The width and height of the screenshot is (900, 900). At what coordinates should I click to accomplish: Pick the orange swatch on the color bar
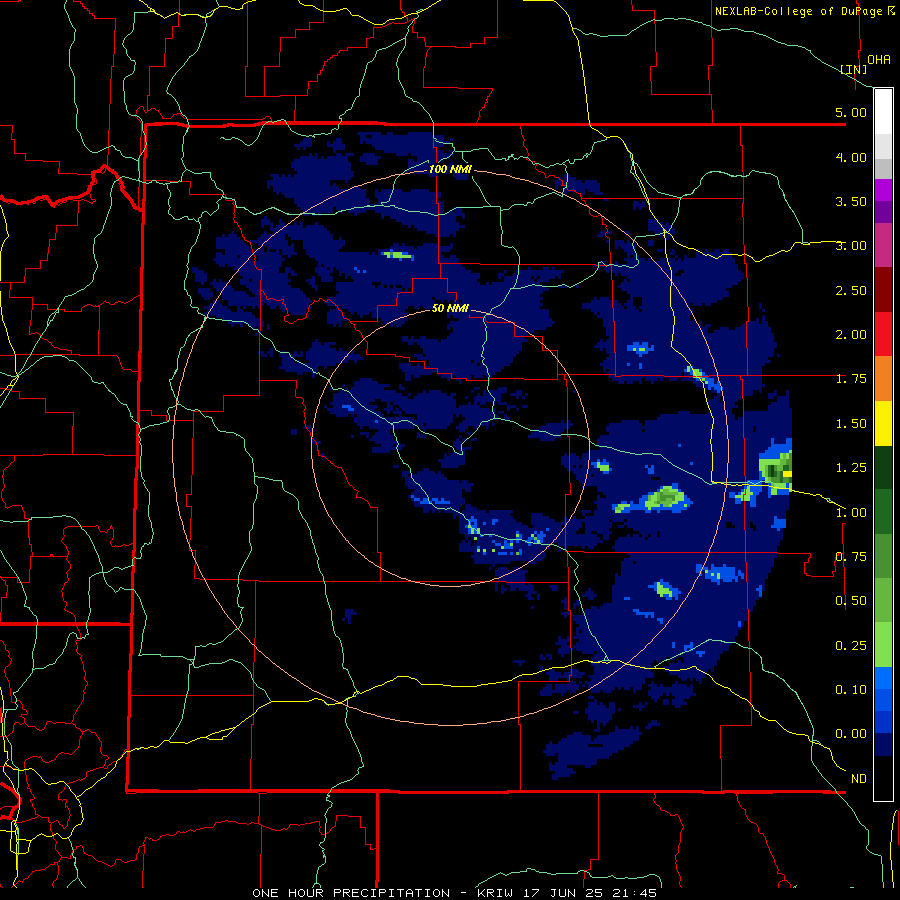tap(883, 379)
